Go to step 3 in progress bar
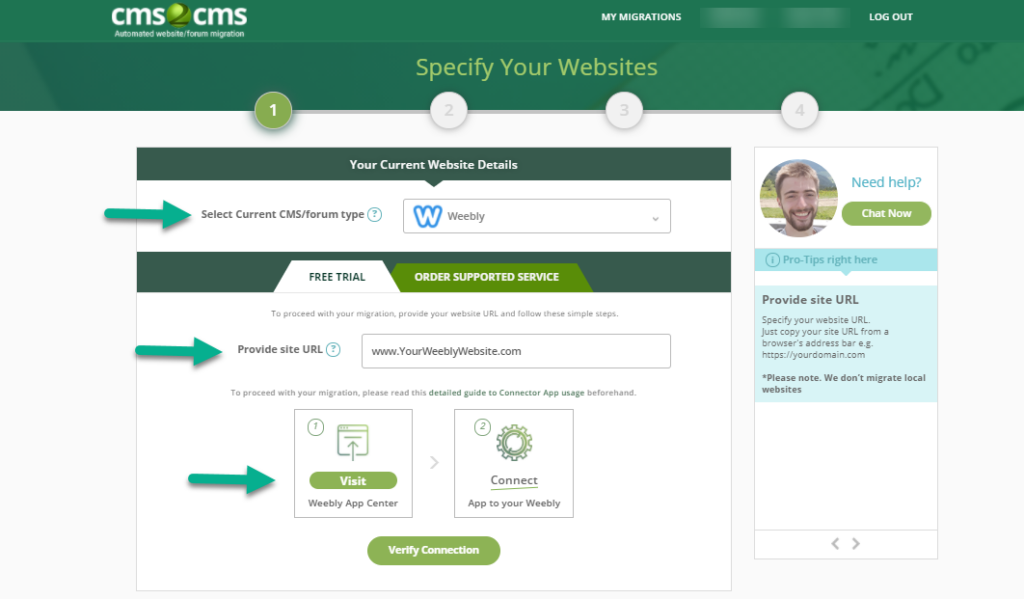1024x599 pixels. point(624,110)
